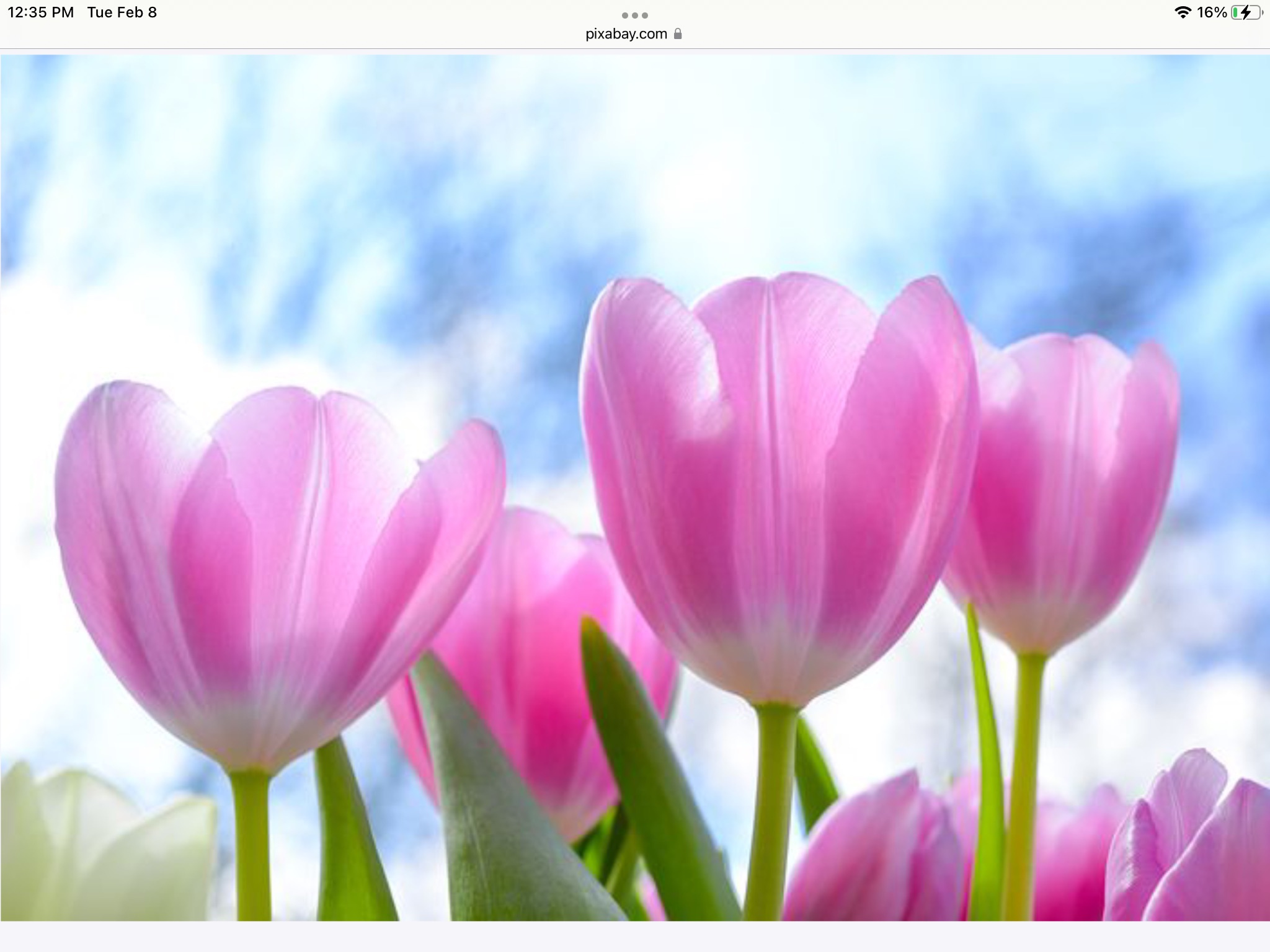Tap the 12:35 PM clock
This screenshot has height=952, width=1270.
pyautogui.click(x=41, y=12)
